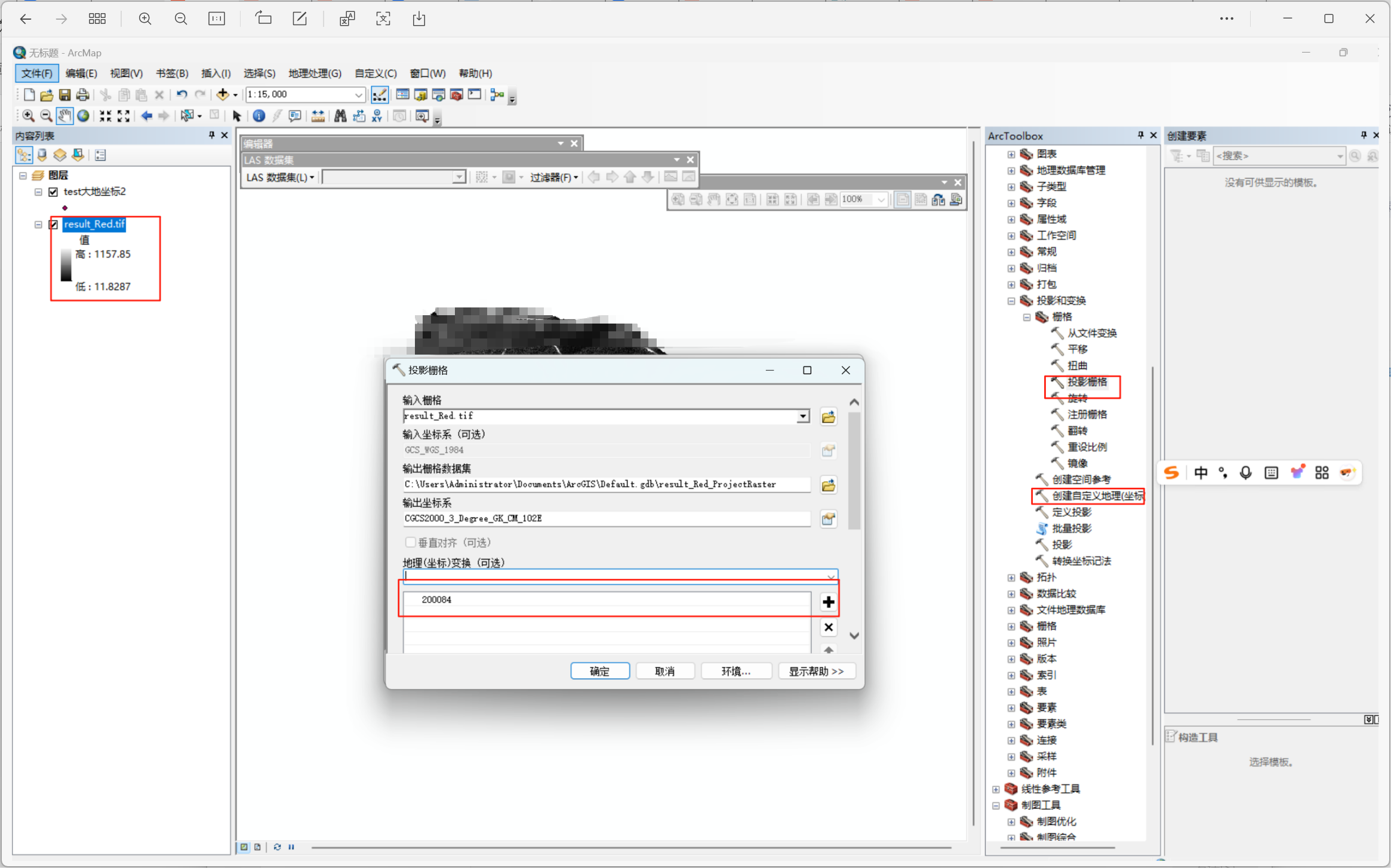Click the Full Extent globe icon
This screenshot has width=1391, height=868.
(x=84, y=116)
